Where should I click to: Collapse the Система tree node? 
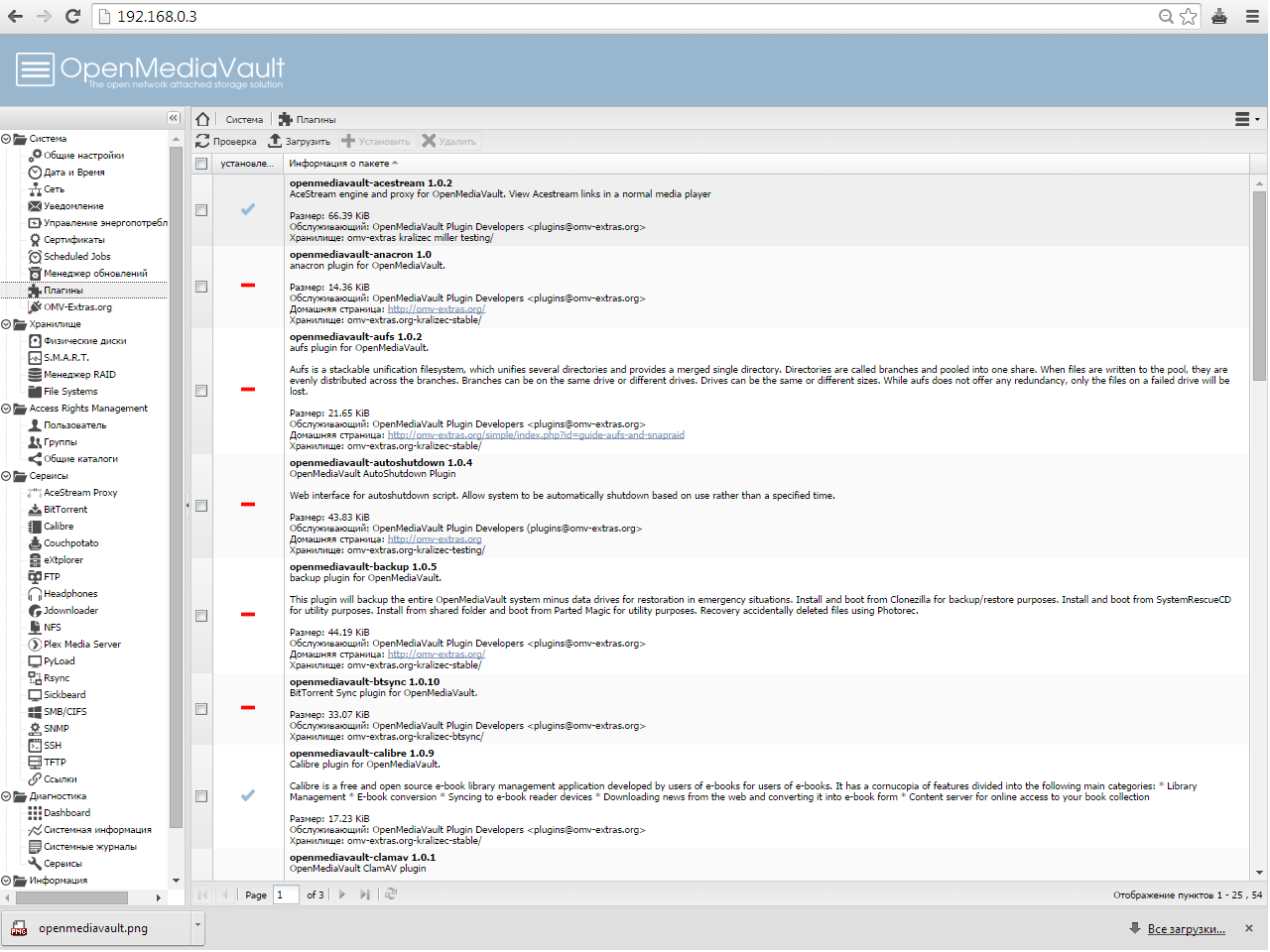tap(6, 139)
